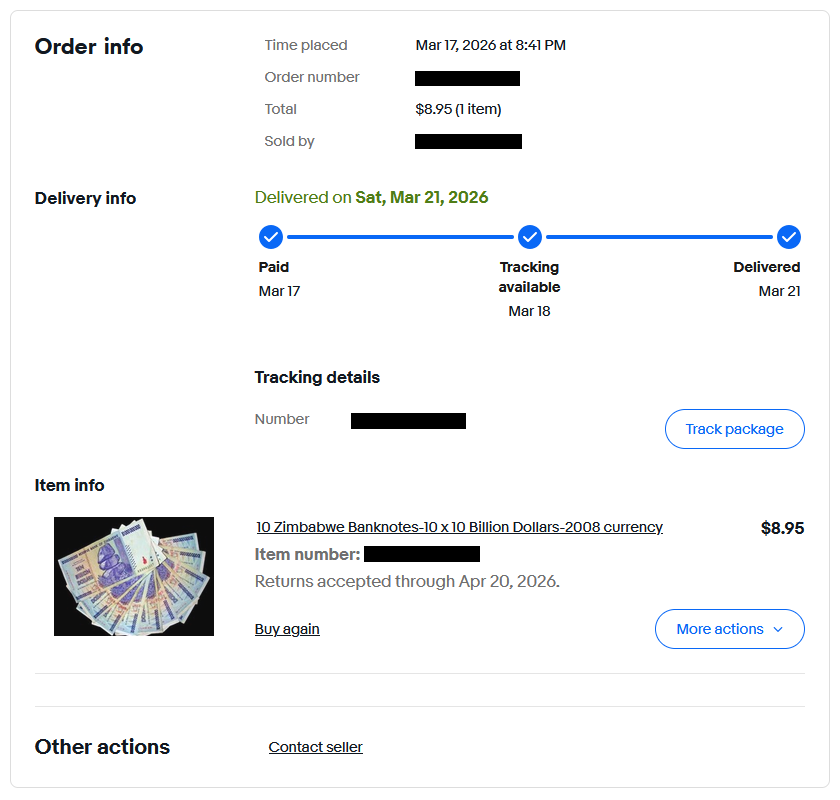Click the redacted order number value
Screen dimensions: 840x800
tap(467, 78)
